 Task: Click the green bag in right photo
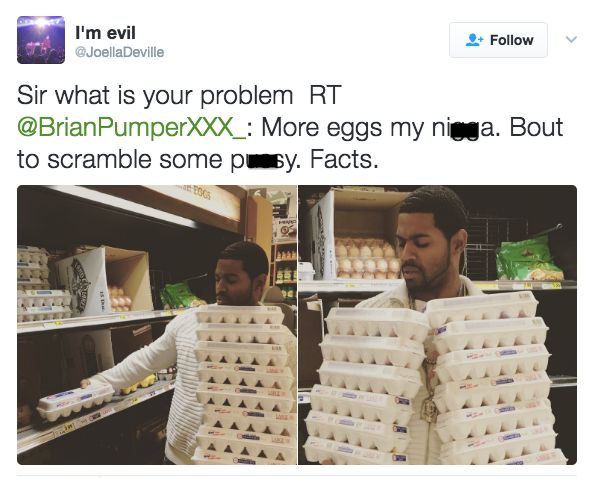point(528,259)
